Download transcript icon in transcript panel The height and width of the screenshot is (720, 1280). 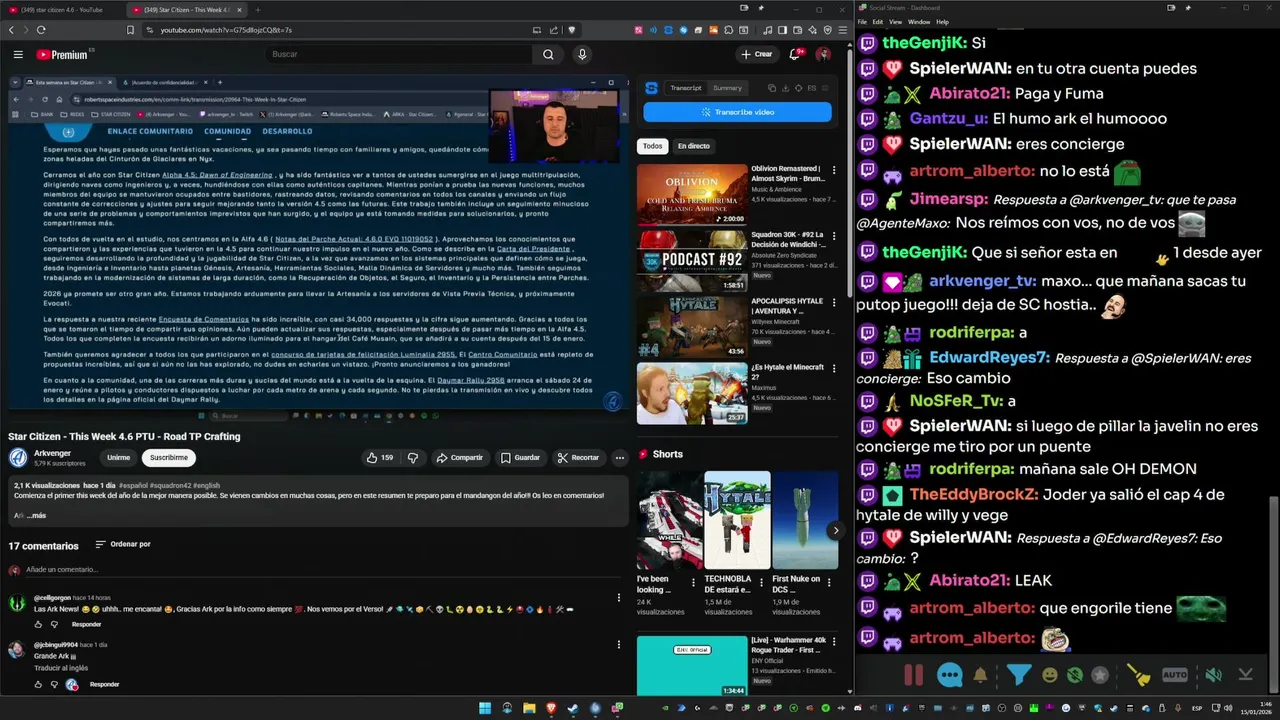point(787,88)
